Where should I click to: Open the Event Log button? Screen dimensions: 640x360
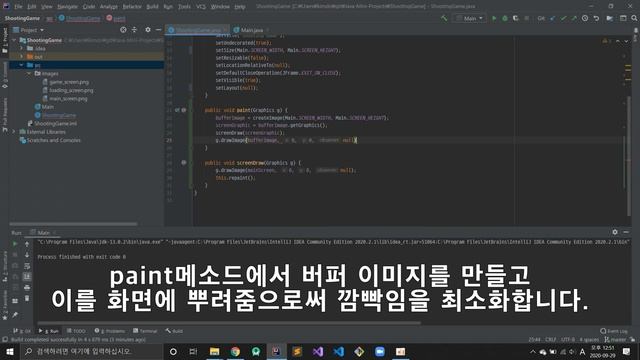click(x=614, y=331)
